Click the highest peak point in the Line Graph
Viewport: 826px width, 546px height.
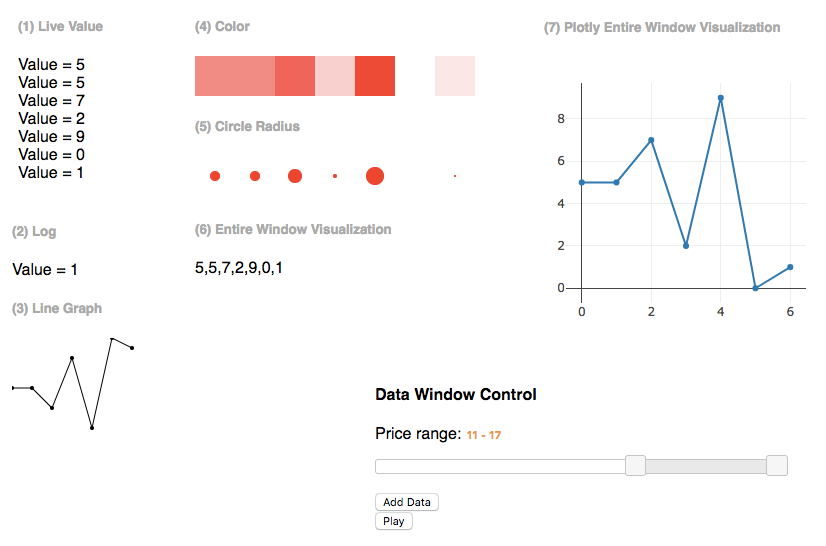(x=112, y=339)
